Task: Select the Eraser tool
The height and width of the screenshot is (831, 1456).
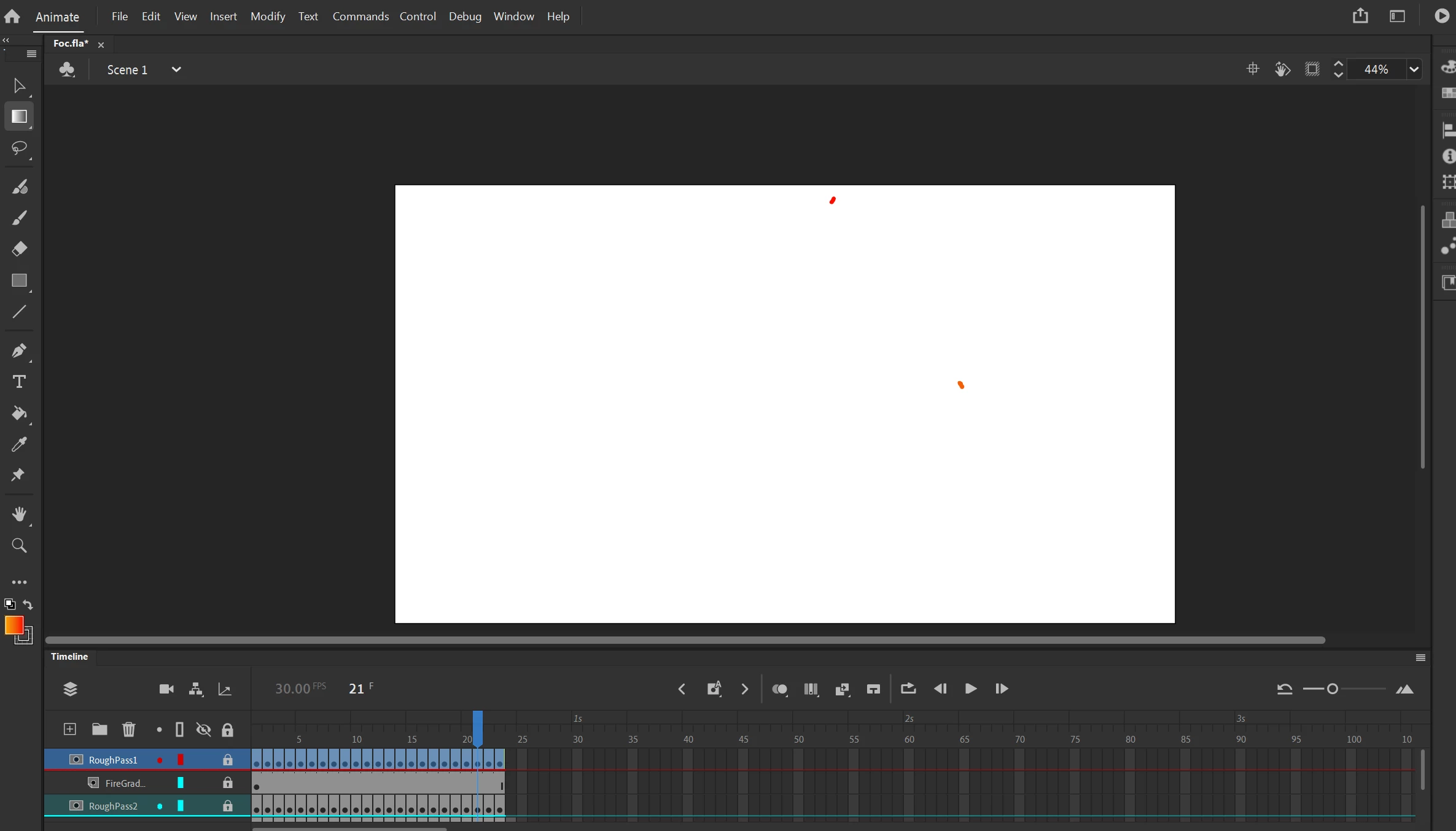Action: point(18,249)
